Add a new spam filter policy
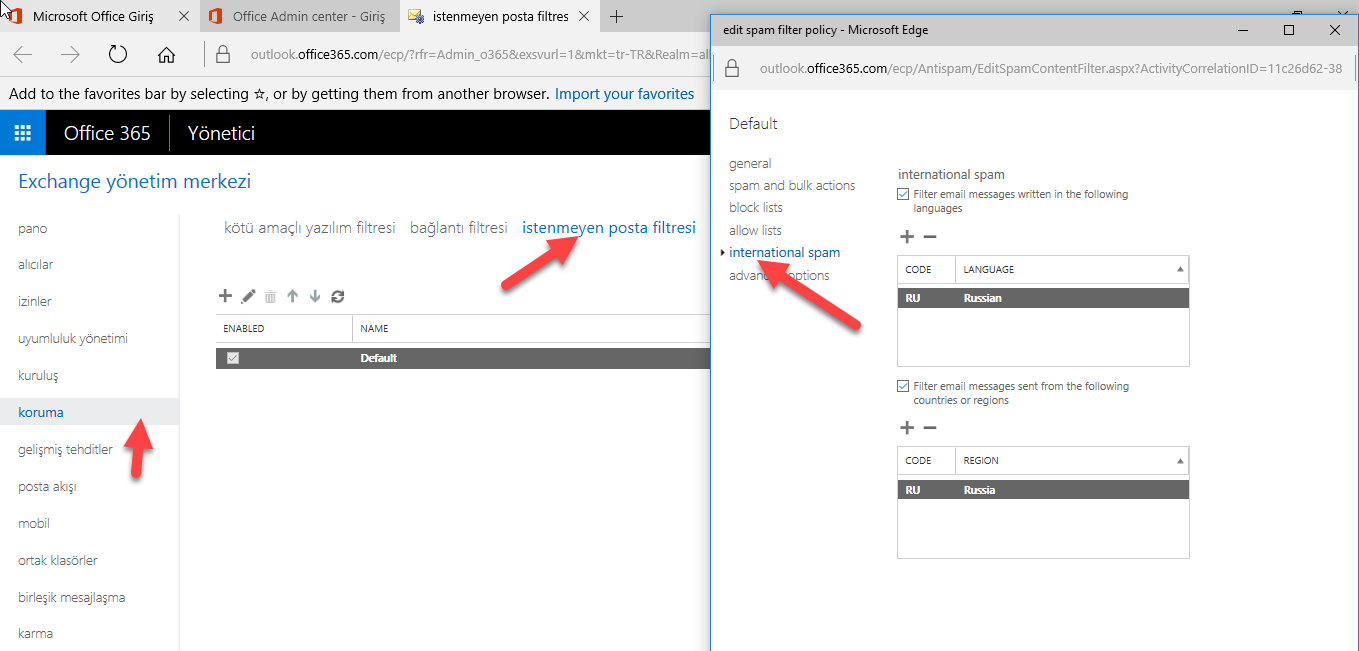 click(x=225, y=296)
